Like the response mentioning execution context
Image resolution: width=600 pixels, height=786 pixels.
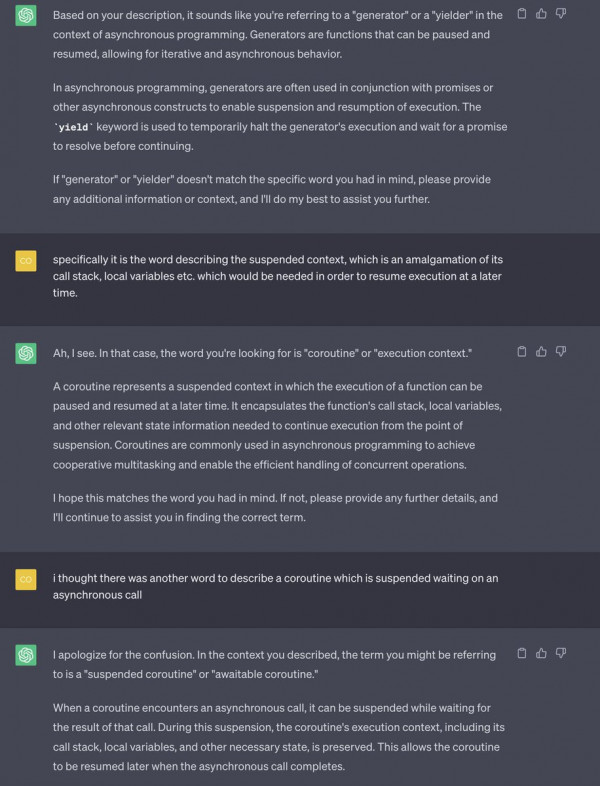(x=541, y=351)
